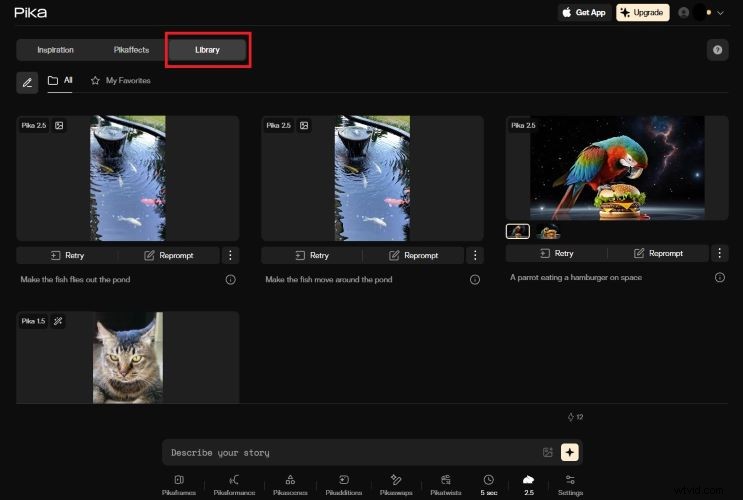
Task: Show info for parrot eating a hamburger
Action: pos(719,277)
